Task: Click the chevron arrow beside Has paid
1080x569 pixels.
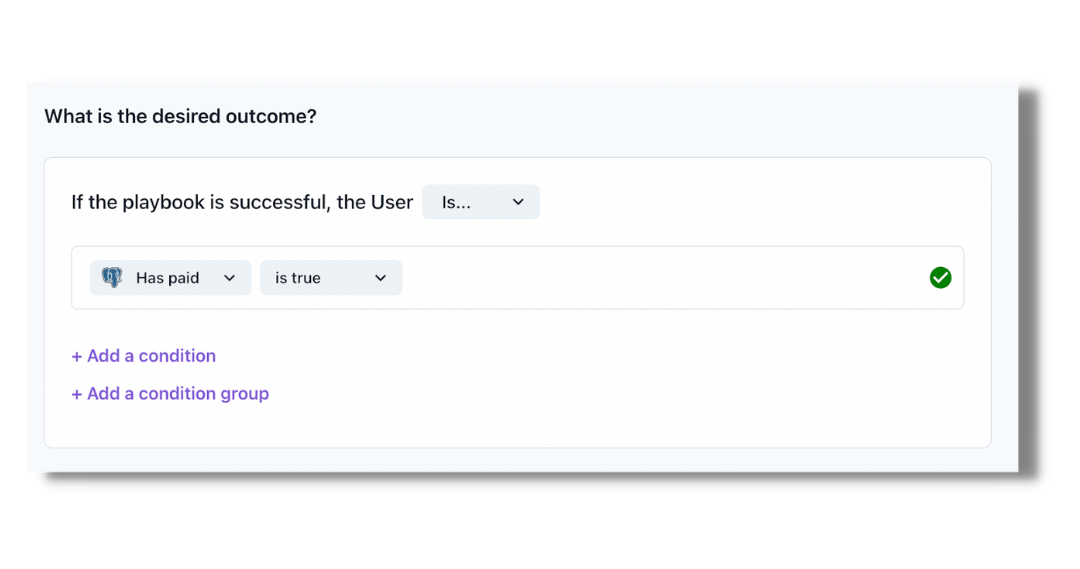Action: pos(229,278)
